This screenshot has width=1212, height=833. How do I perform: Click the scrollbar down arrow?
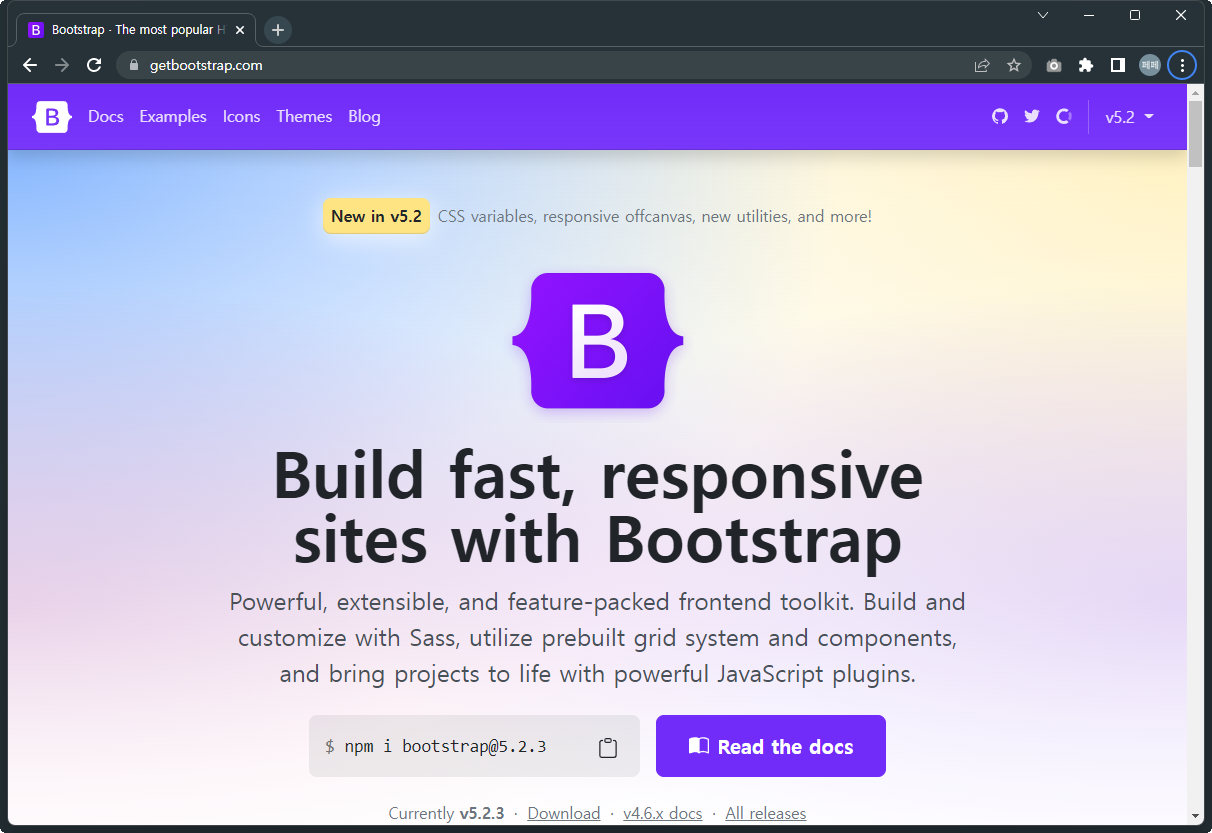(x=1195, y=816)
